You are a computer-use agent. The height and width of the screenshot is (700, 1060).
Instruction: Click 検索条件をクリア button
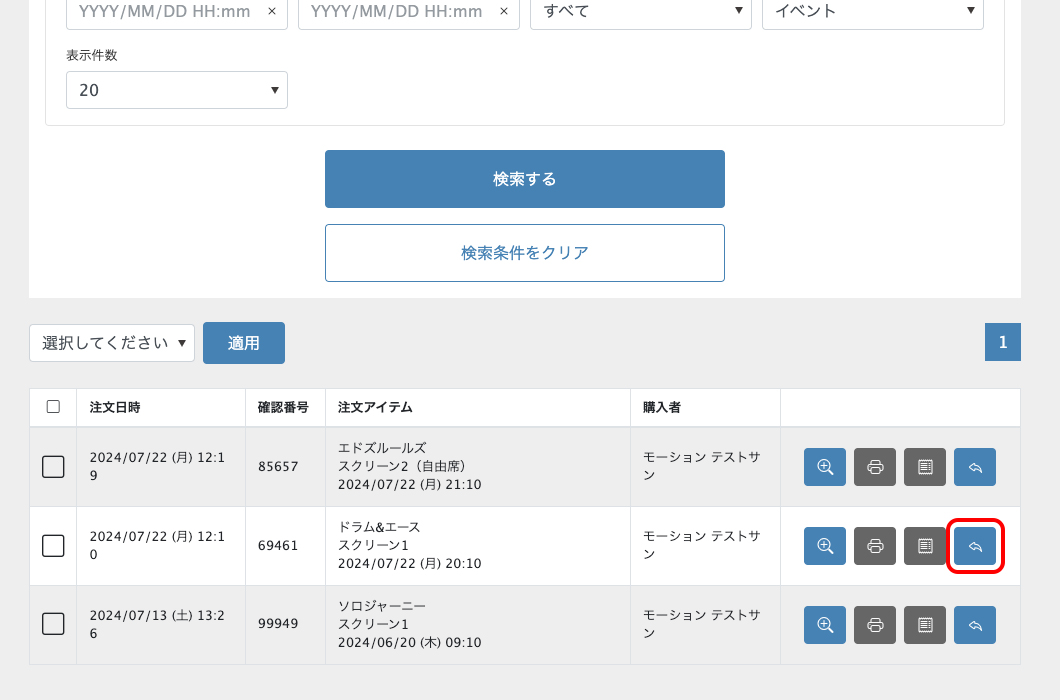tap(525, 253)
